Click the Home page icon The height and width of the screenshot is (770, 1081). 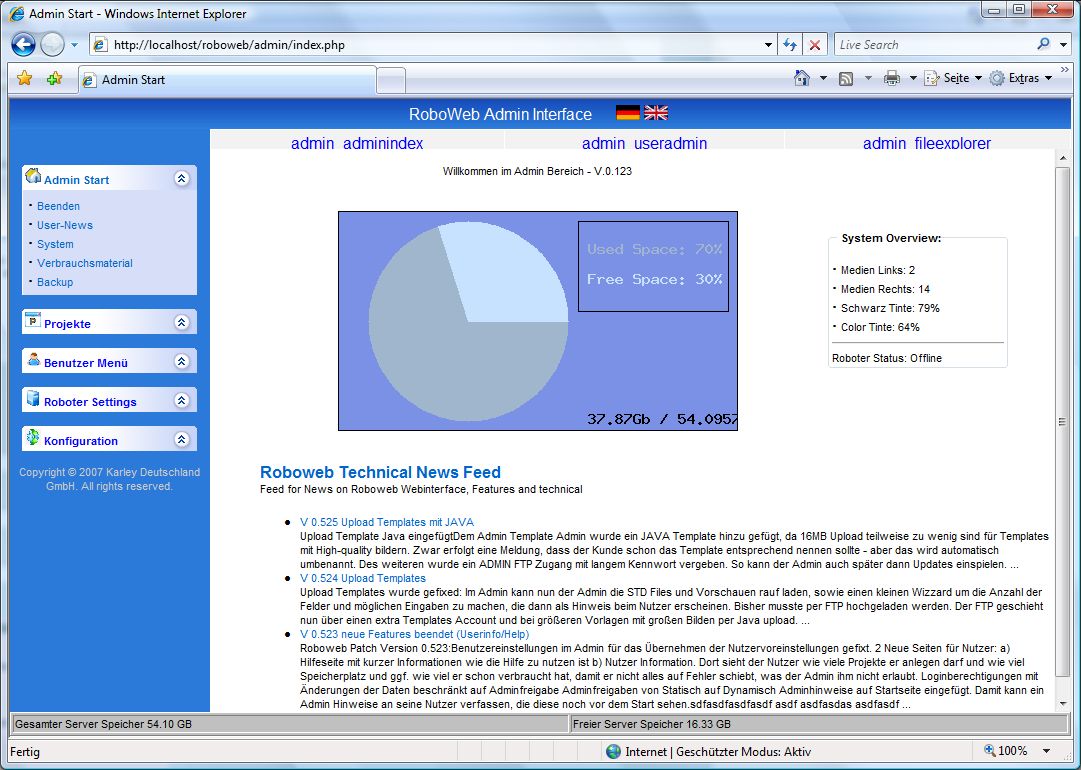(x=802, y=78)
